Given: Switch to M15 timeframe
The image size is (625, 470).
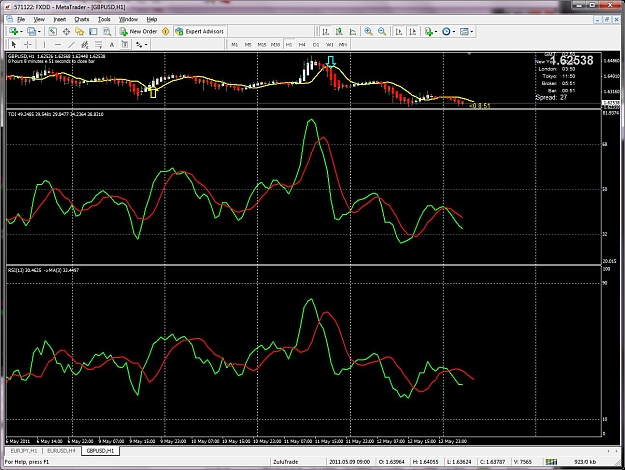Looking at the screenshot, I should click(261, 45).
